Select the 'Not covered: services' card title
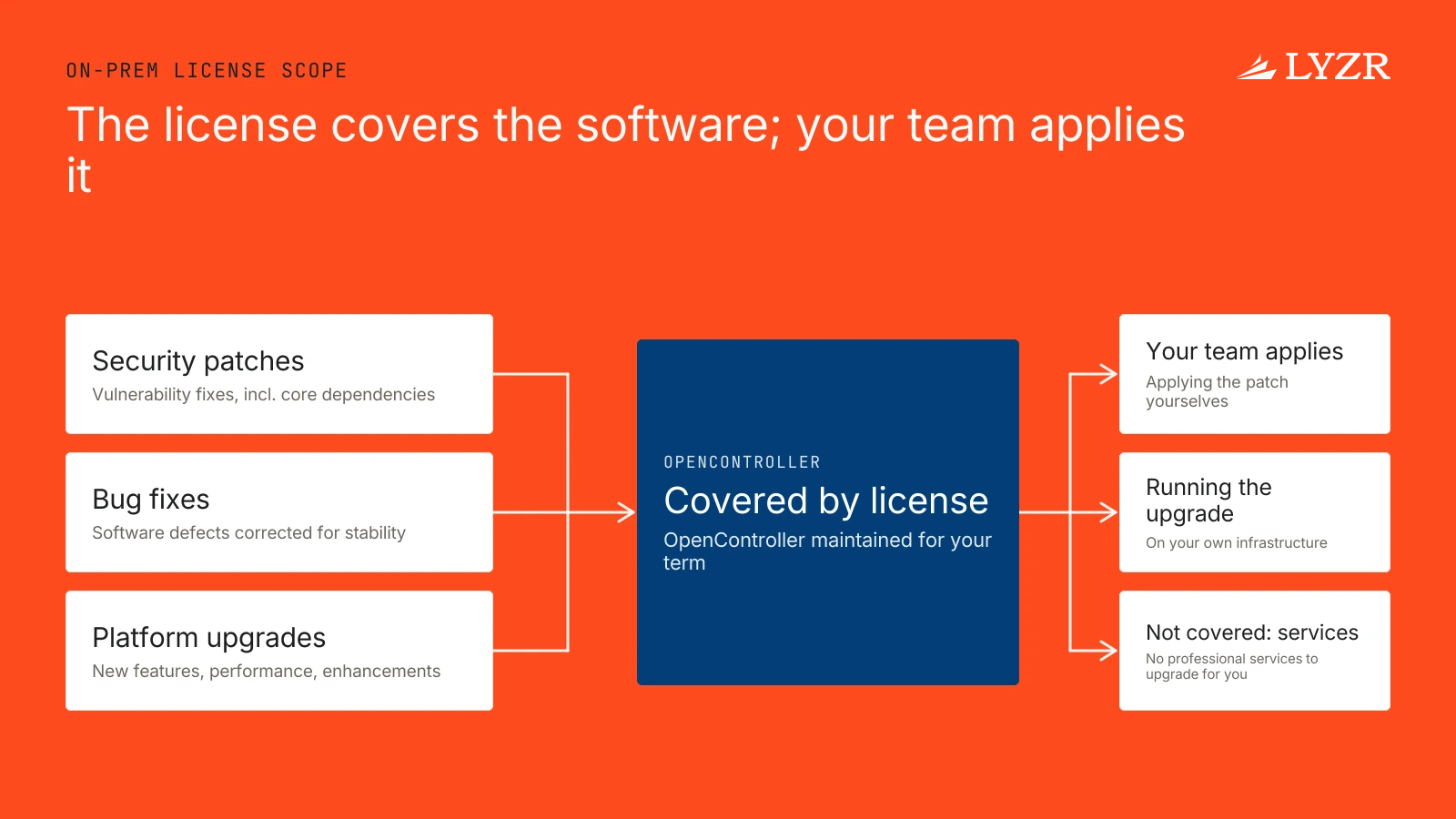The height and width of the screenshot is (819, 1456). pyautogui.click(x=1252, y=633)
